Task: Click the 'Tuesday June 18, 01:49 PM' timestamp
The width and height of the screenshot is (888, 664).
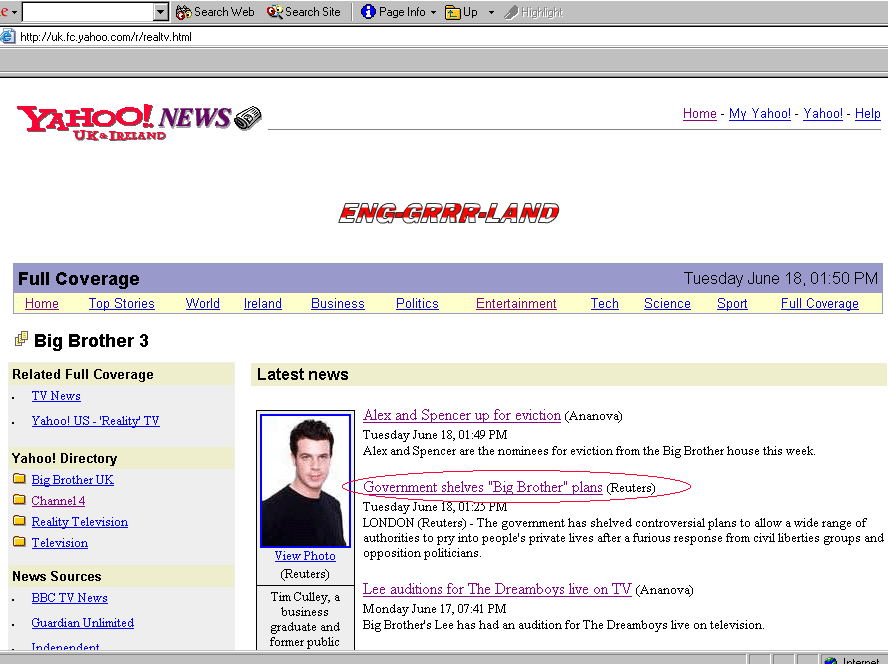Action: 435,435
